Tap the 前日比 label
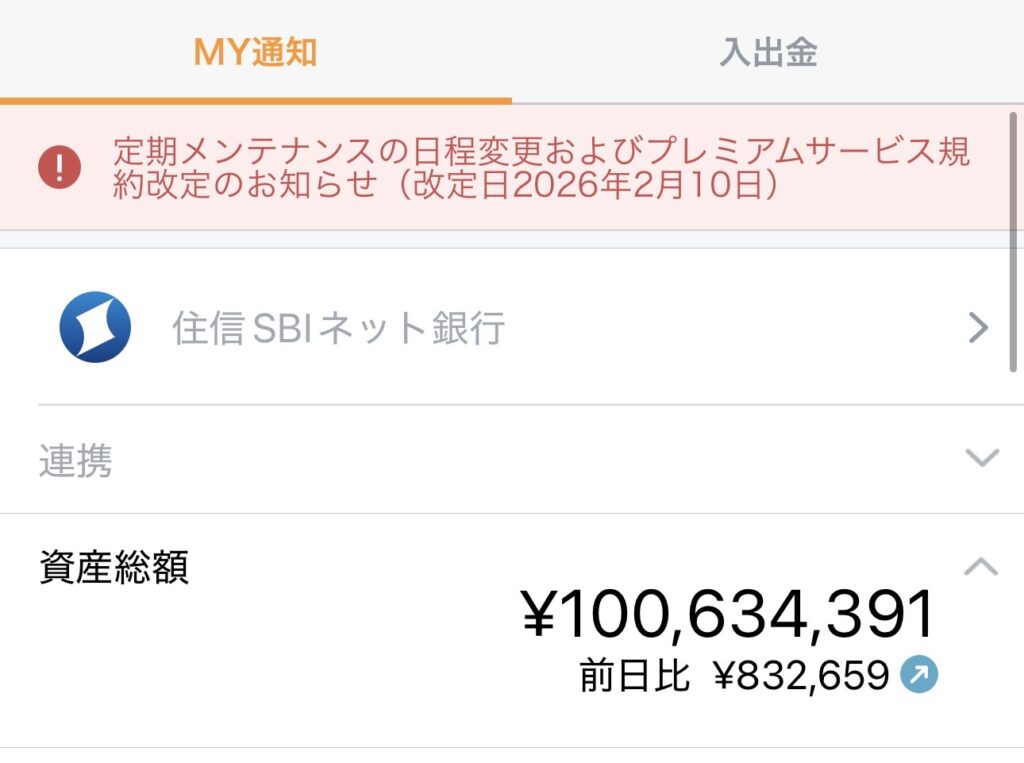 635,677
